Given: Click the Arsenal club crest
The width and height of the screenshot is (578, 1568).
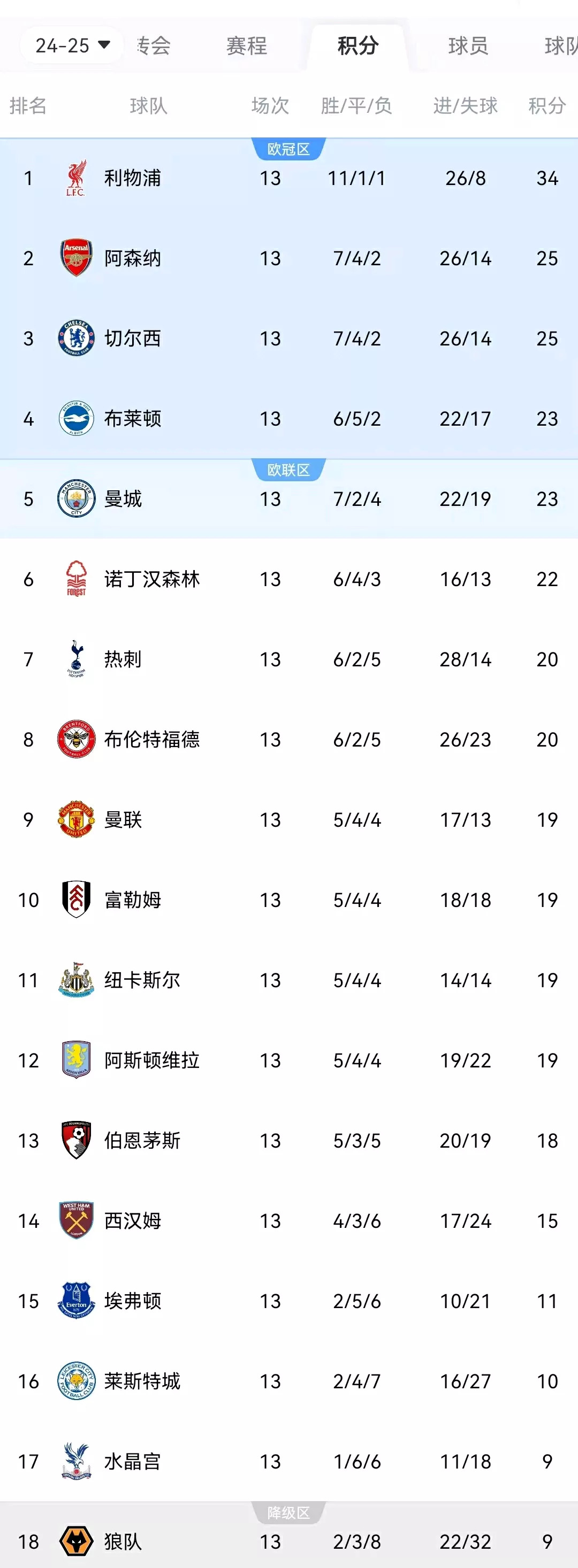Looking at the screenshot, I should [x=76, y=257].
